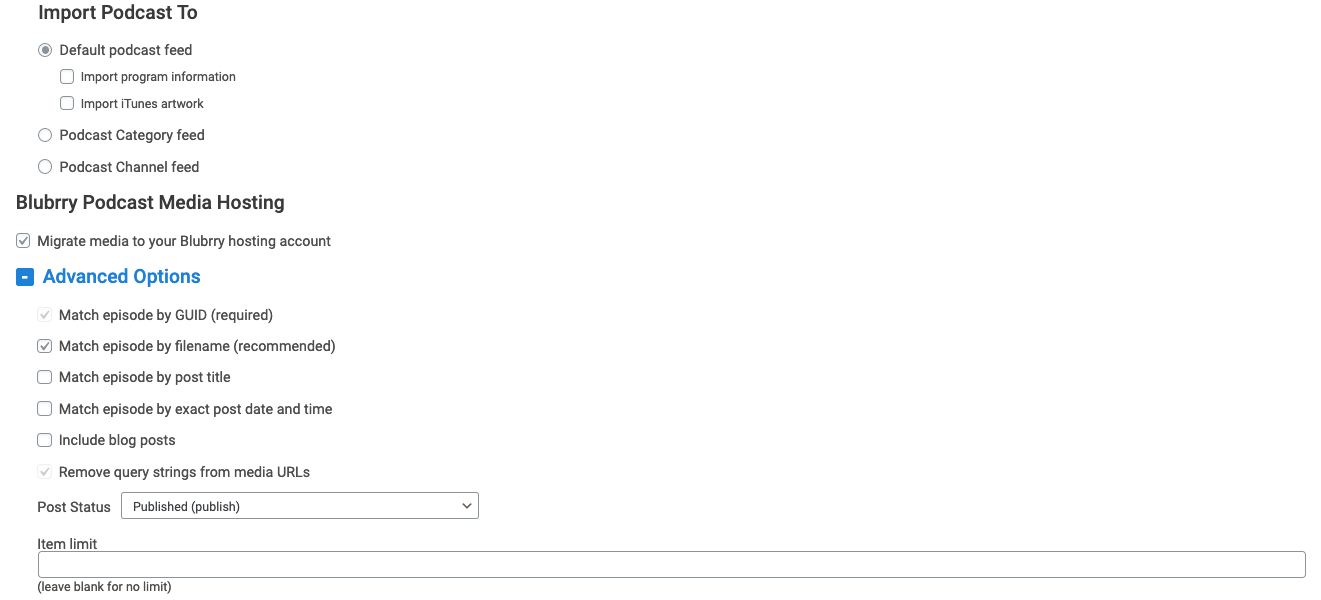Image resolution: width=1321 pixels, height=600 pixels.
Task: Open the Post Status dropdown showing Published
Action: (300, 506)
